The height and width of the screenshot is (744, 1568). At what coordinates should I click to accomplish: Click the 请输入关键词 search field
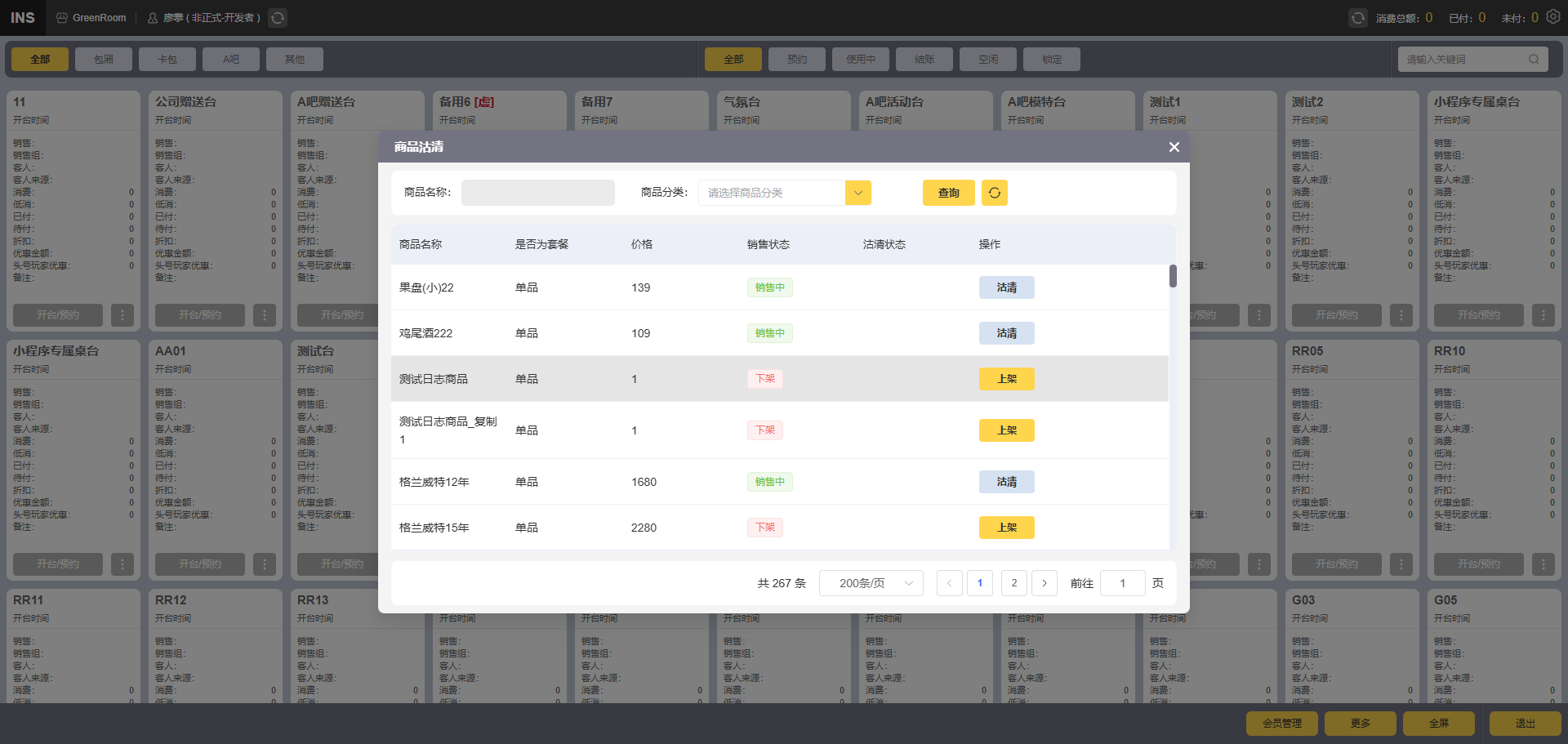pos(1472,59)
